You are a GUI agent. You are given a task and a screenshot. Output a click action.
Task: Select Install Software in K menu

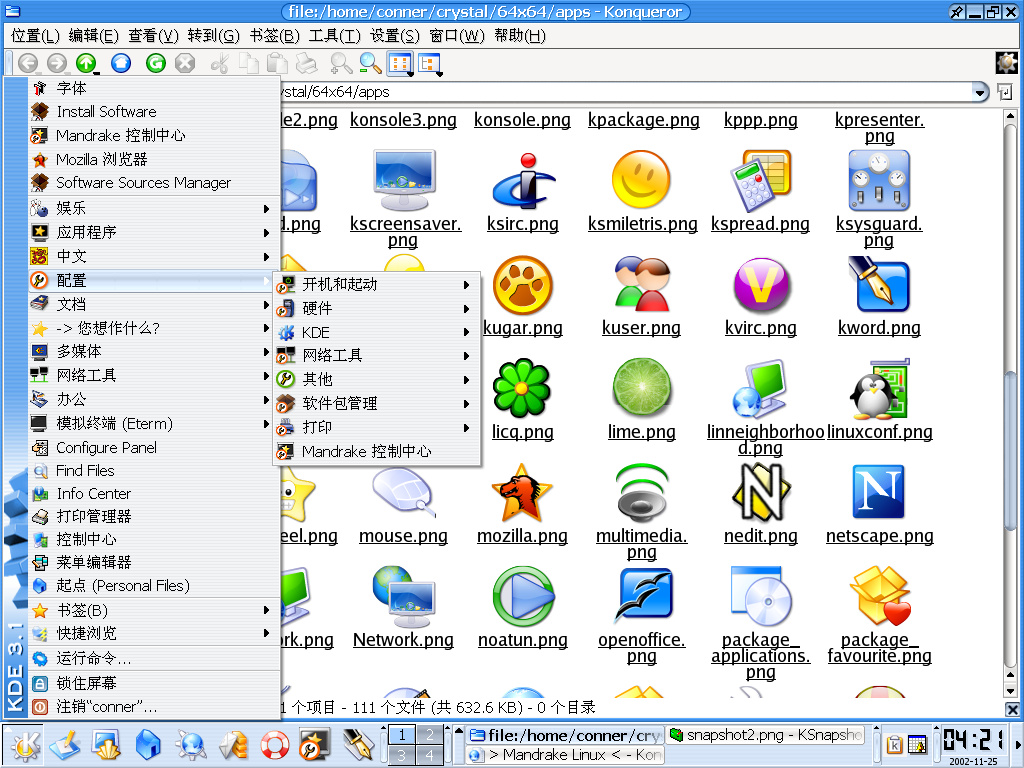coord(154,112)
